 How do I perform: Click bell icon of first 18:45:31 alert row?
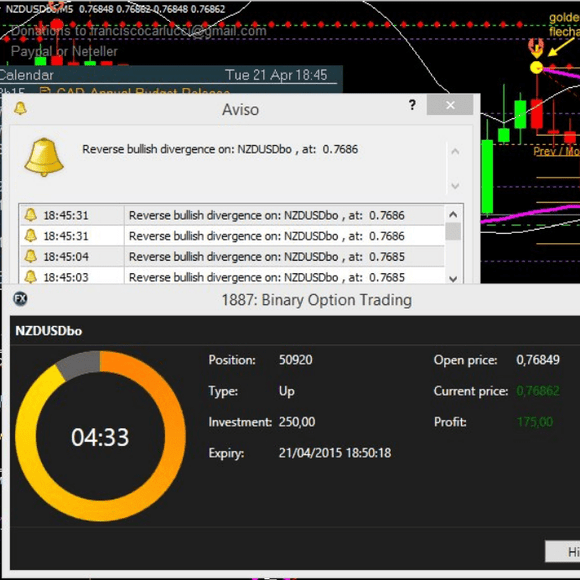(x=30, y=215)
